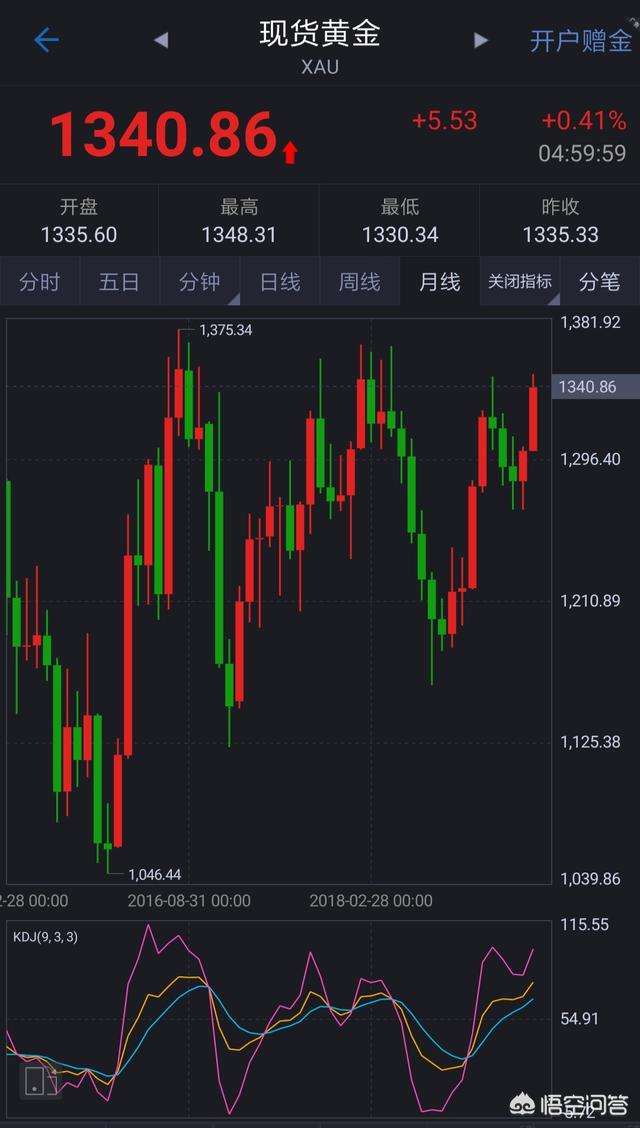Screen dimensions: 640x1128
Task: Expand the 分钟 interval dropdown
Action: pos(200,282)
